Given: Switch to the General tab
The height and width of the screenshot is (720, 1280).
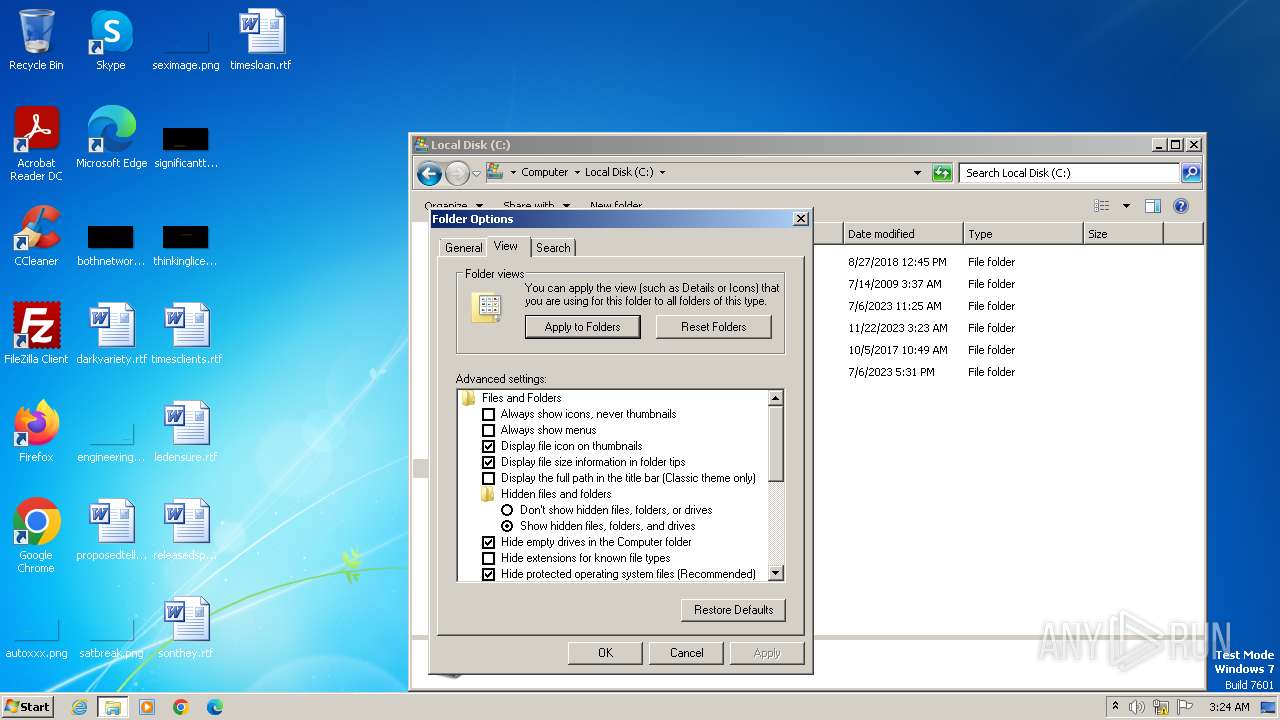Looking at the screenshot, I should [464, 248].
